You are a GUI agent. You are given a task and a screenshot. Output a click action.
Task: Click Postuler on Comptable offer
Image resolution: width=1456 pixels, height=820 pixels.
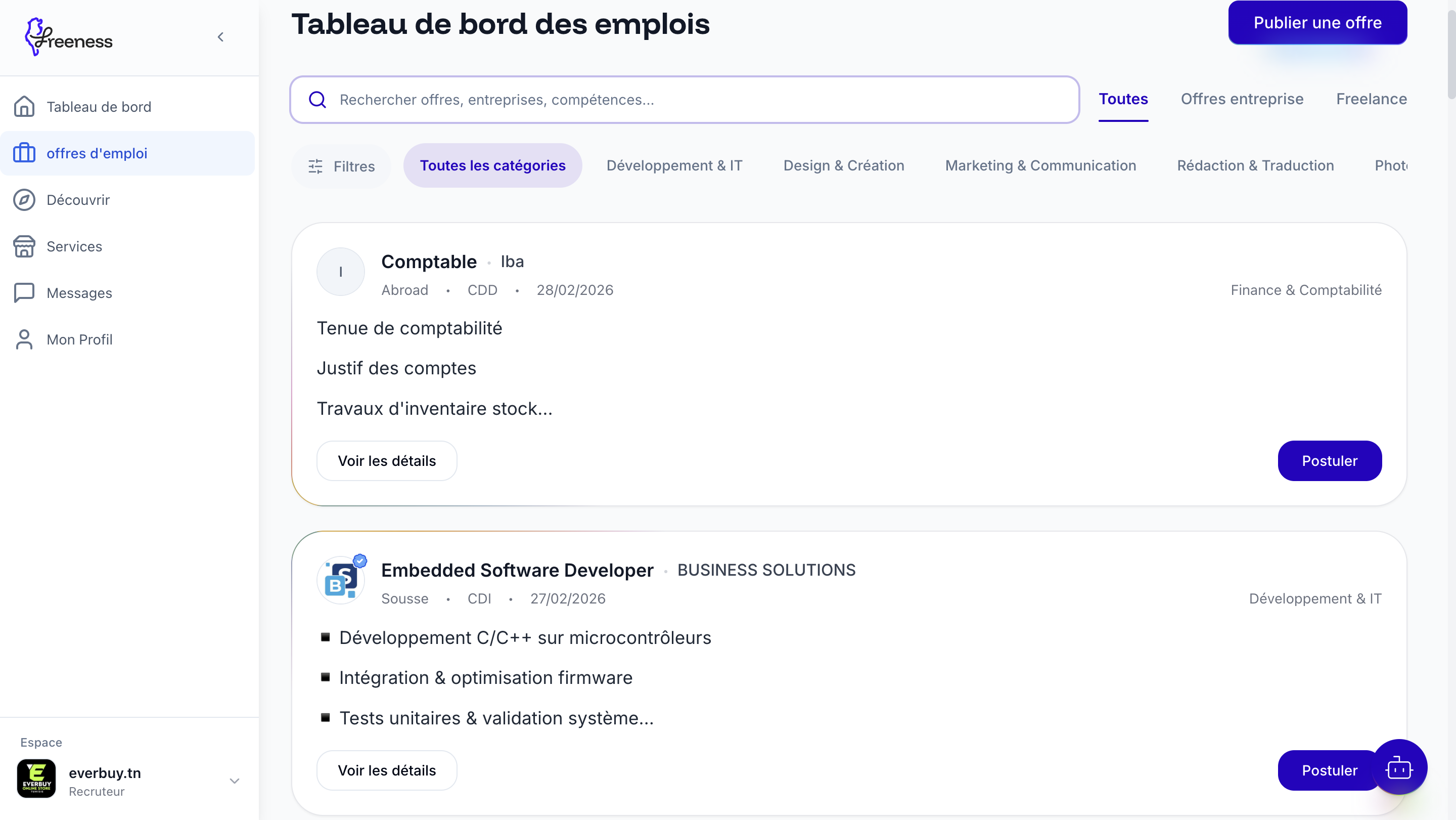1329,461
